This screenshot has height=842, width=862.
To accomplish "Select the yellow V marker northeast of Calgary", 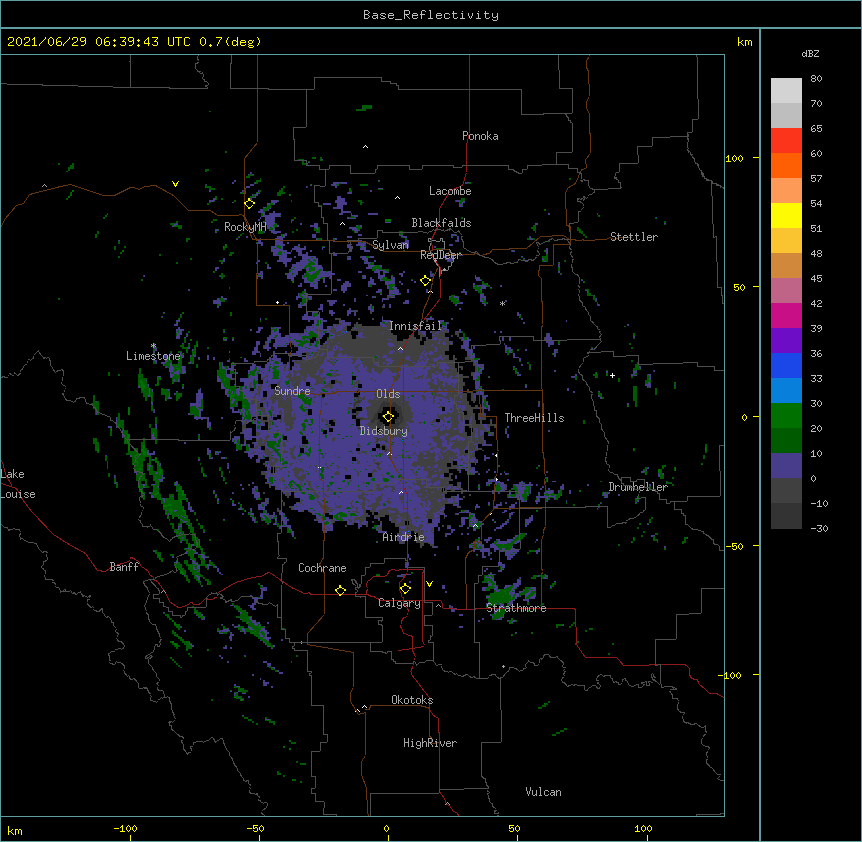I will coord(429,584).
